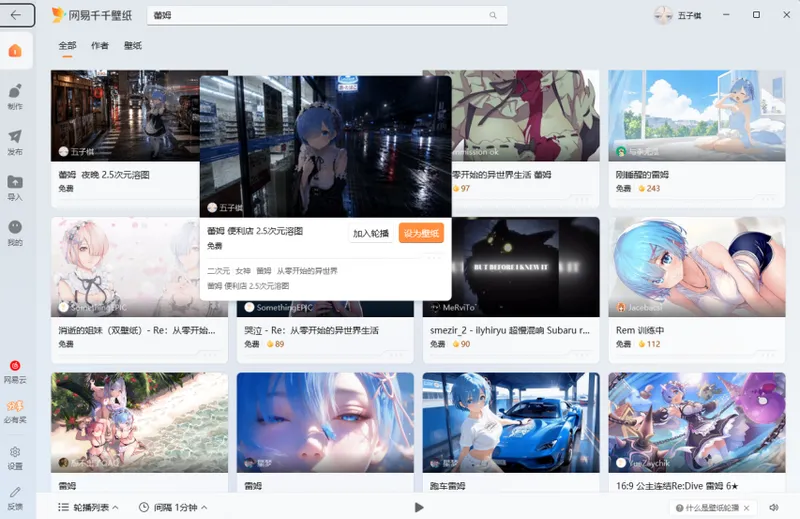Go back with the arrow button

[x=16, y=15]
